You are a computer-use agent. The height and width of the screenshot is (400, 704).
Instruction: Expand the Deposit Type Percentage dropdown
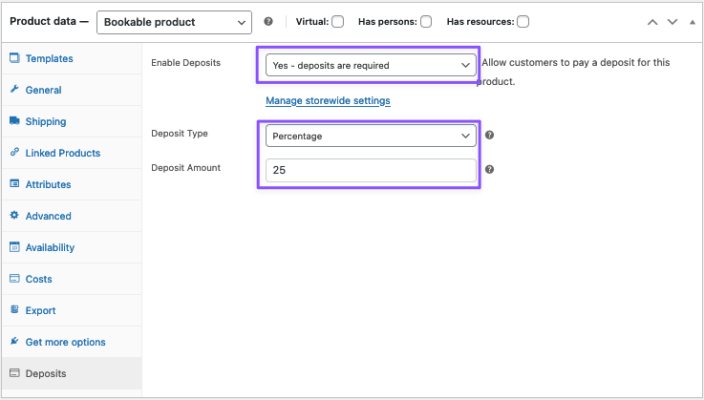(370, 136)
